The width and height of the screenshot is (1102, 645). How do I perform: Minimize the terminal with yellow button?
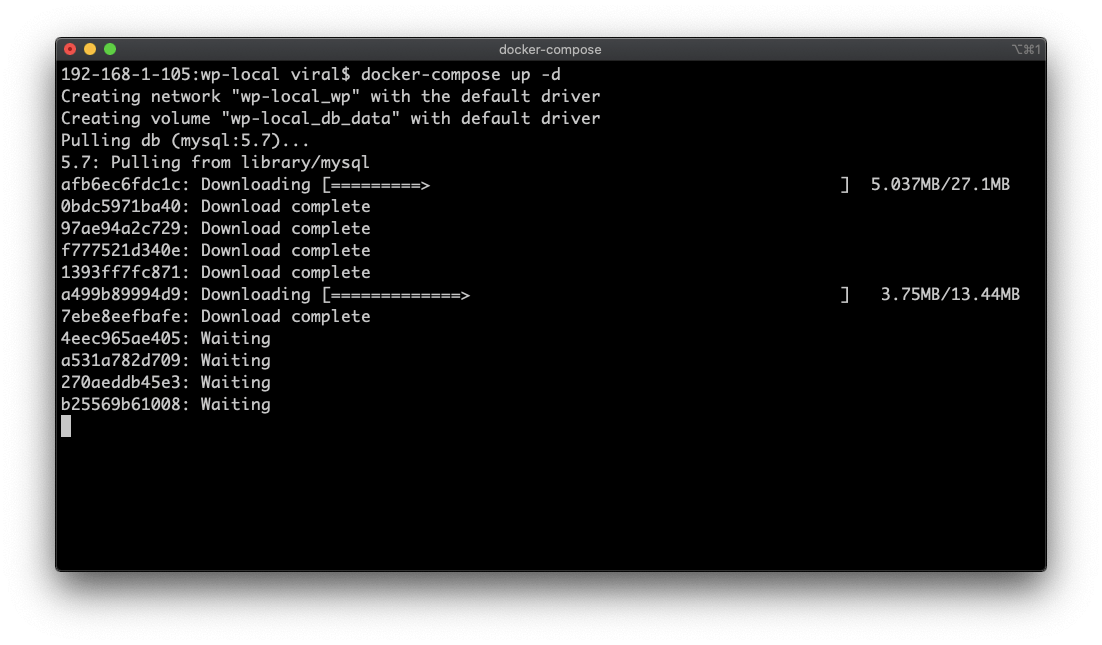click(x=90, y=49)
